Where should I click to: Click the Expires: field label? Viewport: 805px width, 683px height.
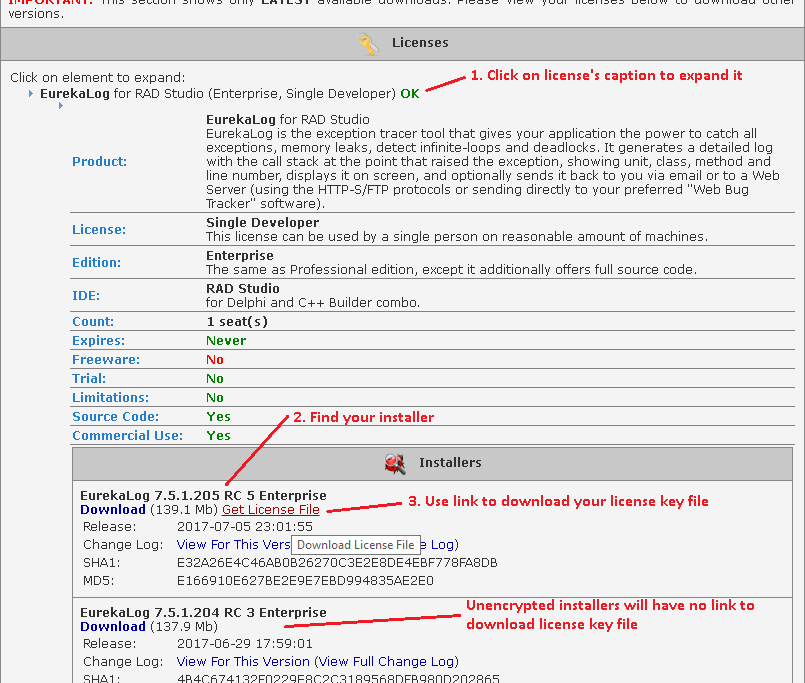pyautogui.click(x=98, y=340)
